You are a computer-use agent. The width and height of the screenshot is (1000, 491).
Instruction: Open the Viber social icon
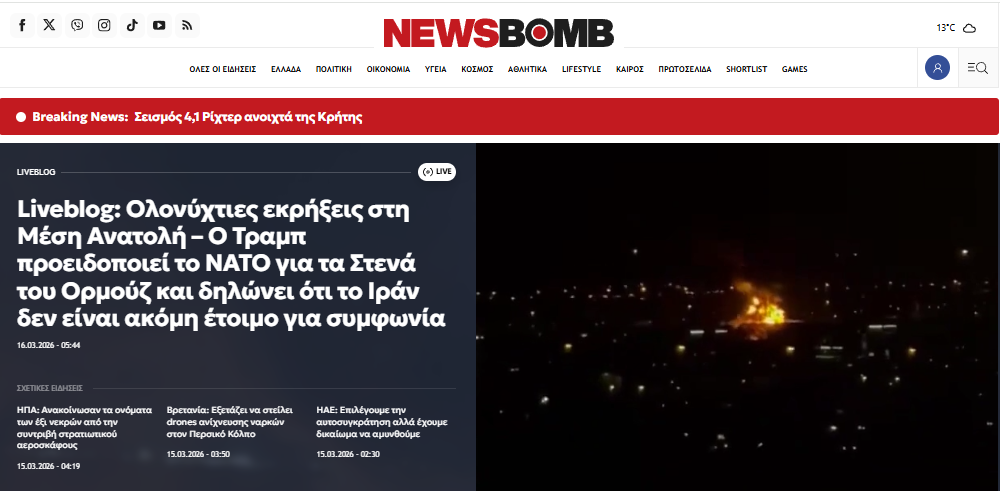point(77,26)
